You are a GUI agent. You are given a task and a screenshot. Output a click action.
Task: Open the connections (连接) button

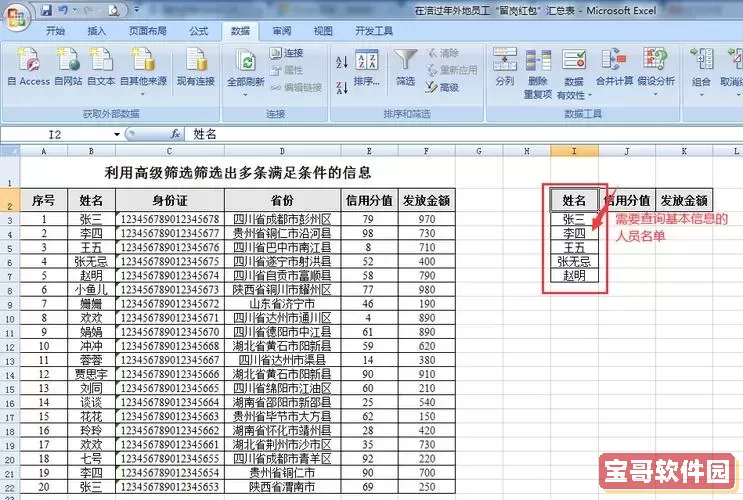tap(287, 53)
